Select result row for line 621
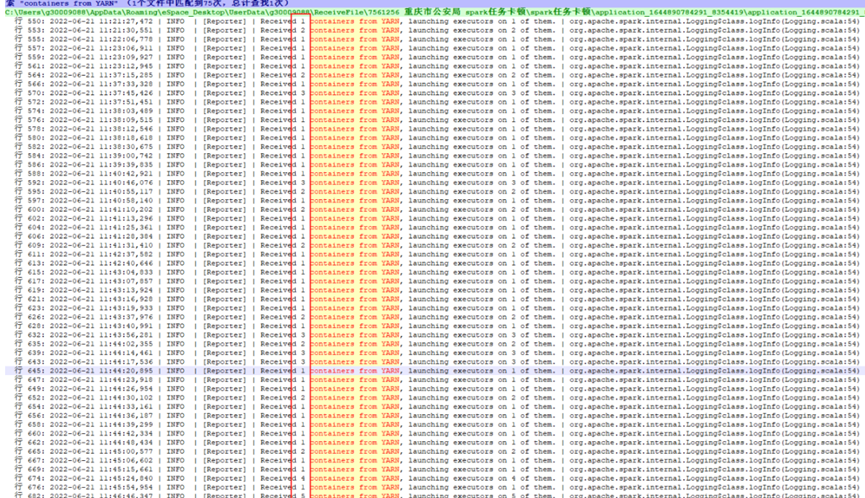The image size is (865, 498). [435, 299]
